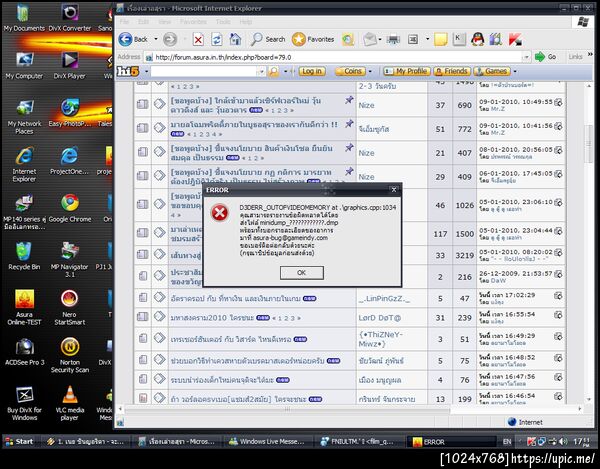This screenshot has width=600, height=469.
Task: Click the hi5 Log in button
Action: [312, 71]
